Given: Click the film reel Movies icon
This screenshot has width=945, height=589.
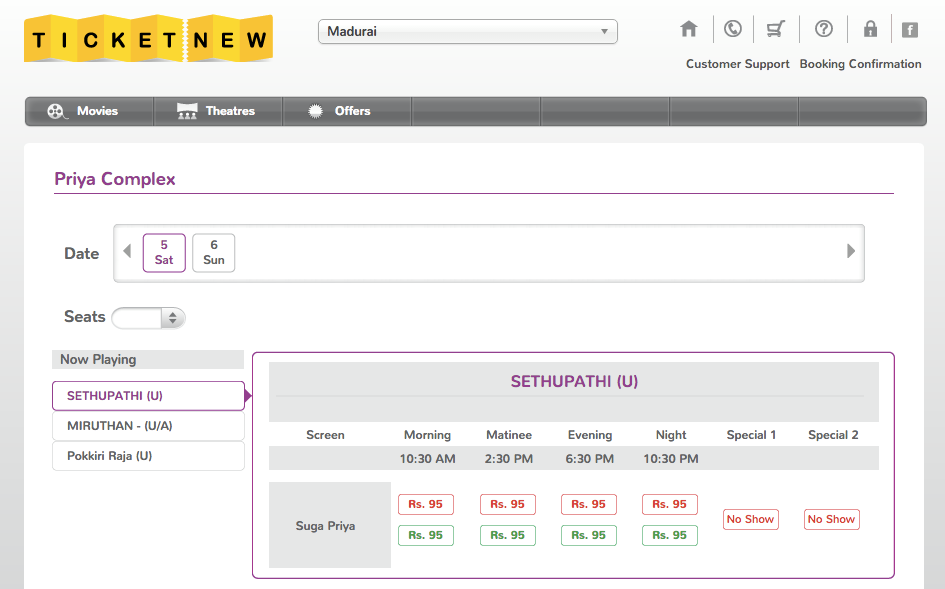Looking at the screenshot, I should pos(56,111).
